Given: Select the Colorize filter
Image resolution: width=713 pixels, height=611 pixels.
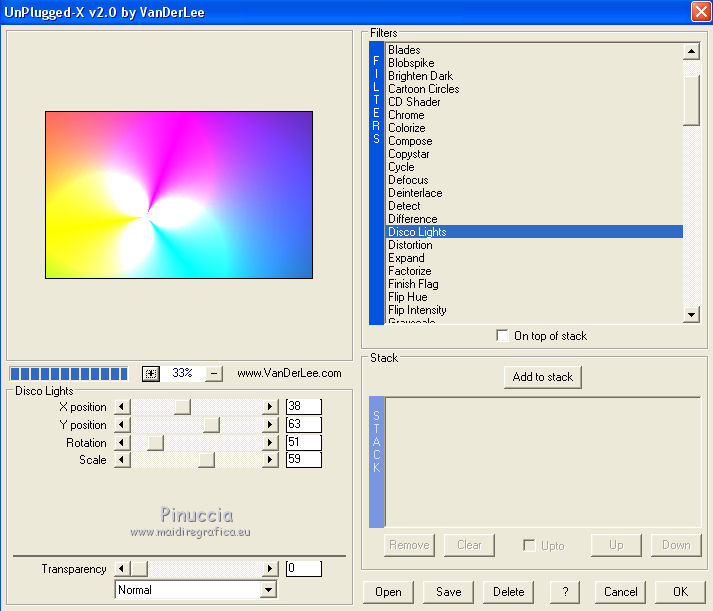Looking at the screenshot, I should point(534,128).
